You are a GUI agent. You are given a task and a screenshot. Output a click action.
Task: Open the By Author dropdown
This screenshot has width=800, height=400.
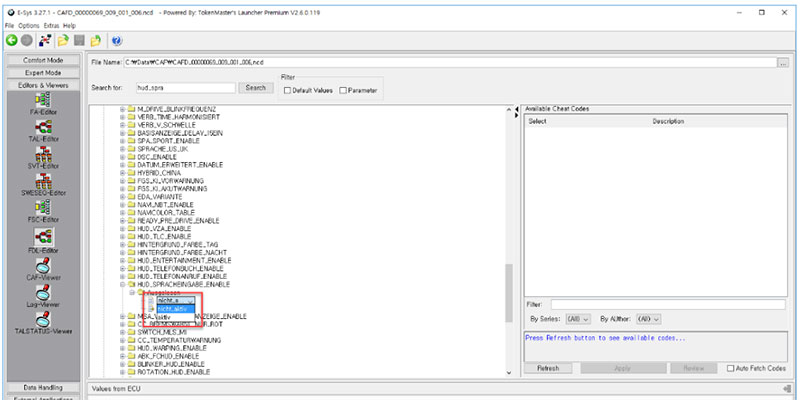coord(648,319)
